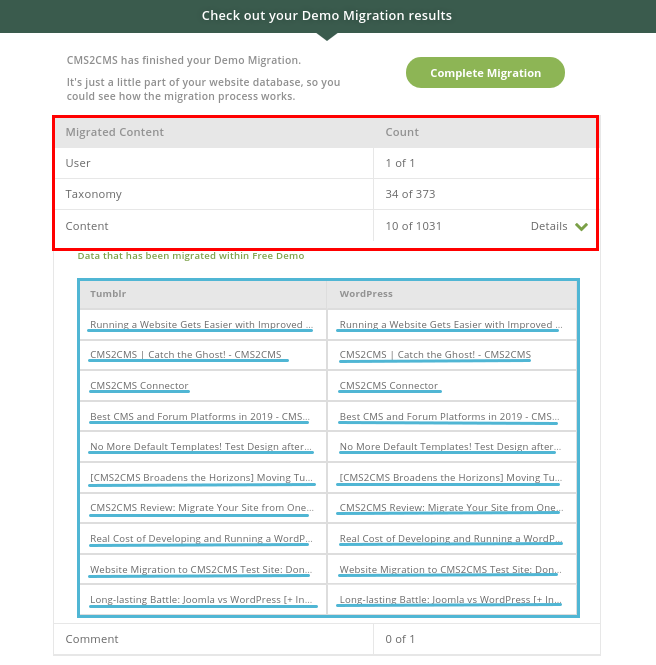Click the Complete Migration button
The image size is (656, 665).
pyautogui.click(x=485, y=73)
